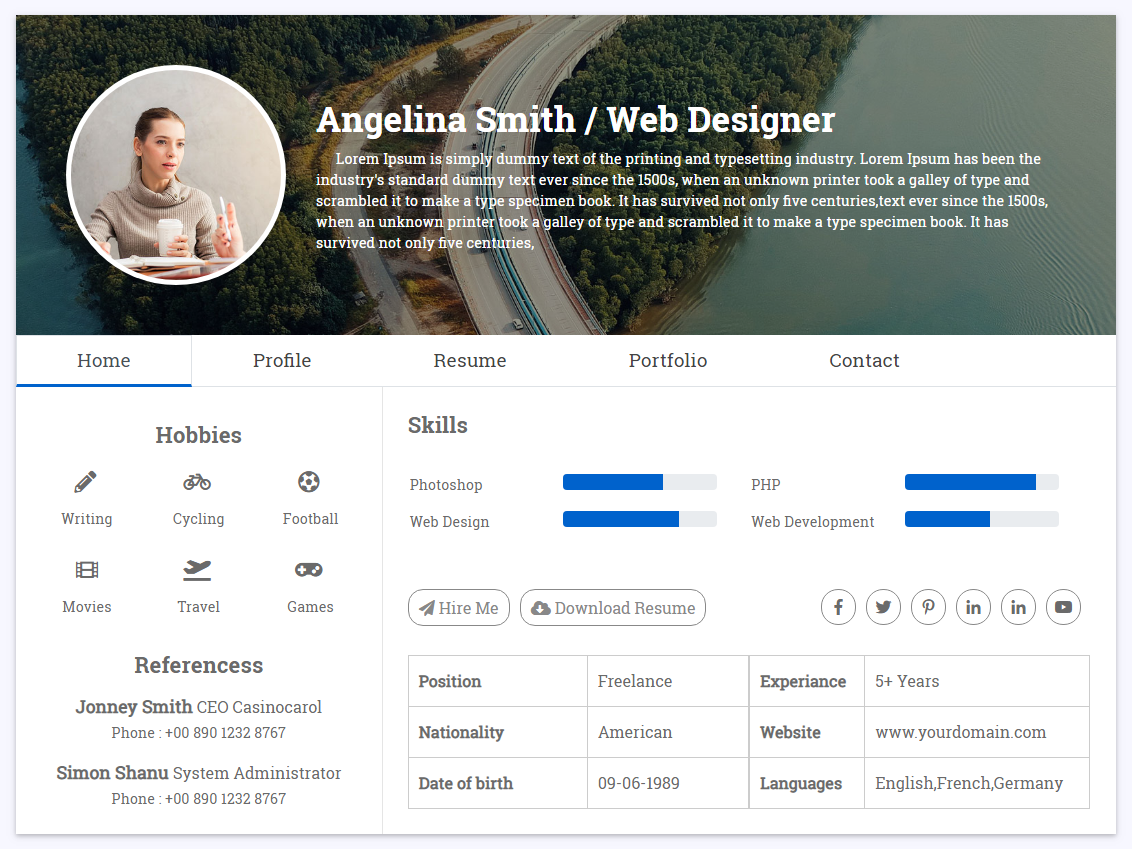Click Jonney Smith reference name

click(134, 707)
